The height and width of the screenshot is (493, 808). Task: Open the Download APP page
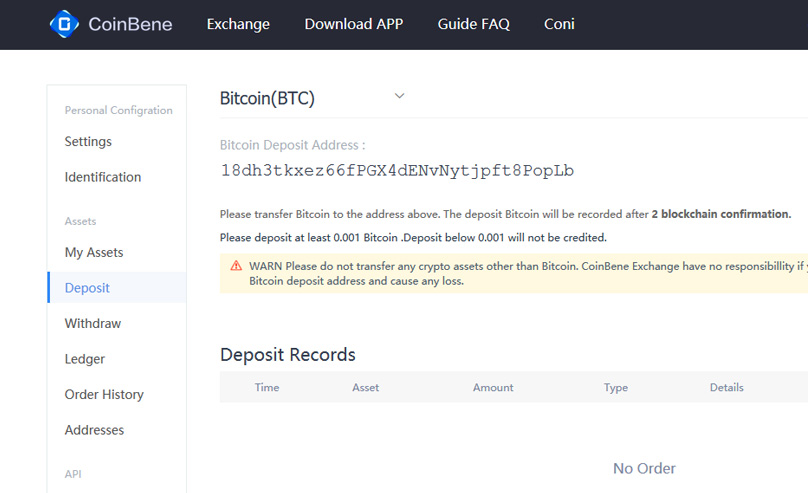click(x=354, y=24)
